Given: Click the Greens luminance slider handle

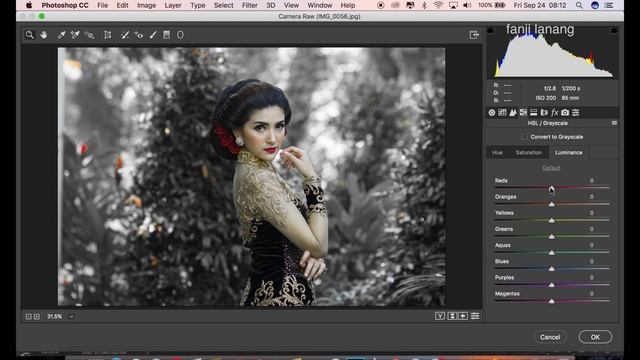Looking at the screenshot, I should (551, 236).
